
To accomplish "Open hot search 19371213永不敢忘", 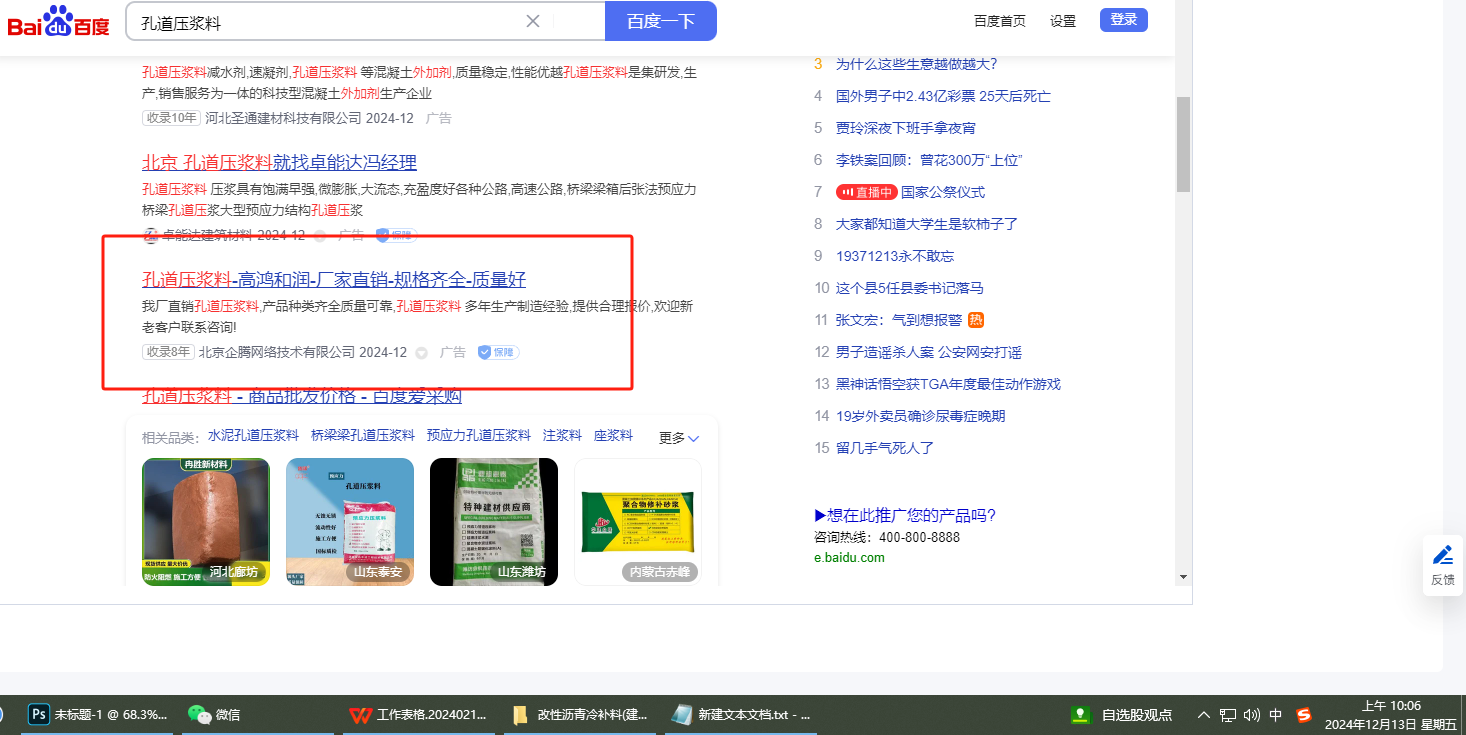I will pyautogui.click(x=895, y=256).
